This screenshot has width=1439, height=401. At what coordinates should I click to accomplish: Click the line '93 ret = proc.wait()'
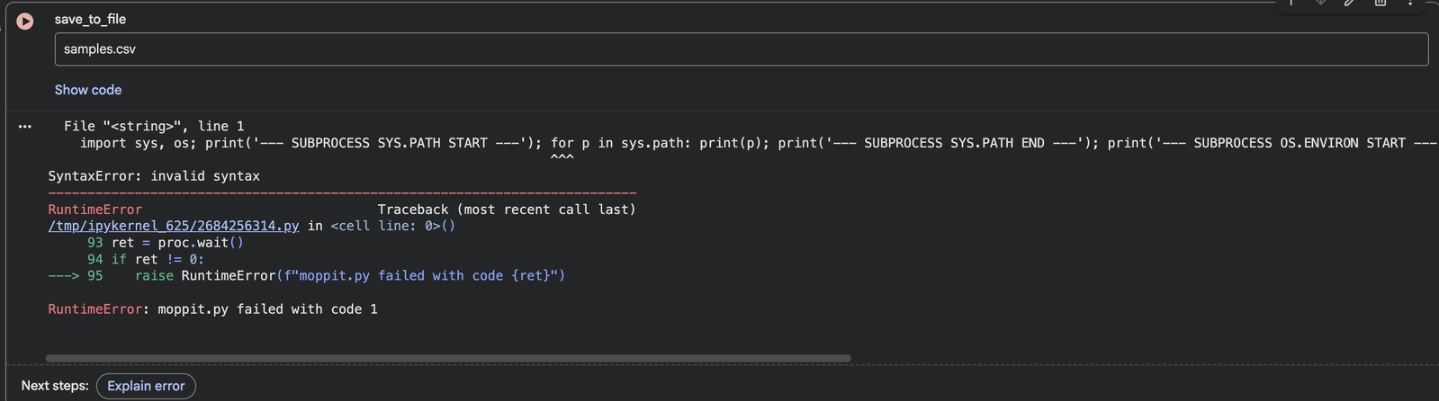point(166,243)
